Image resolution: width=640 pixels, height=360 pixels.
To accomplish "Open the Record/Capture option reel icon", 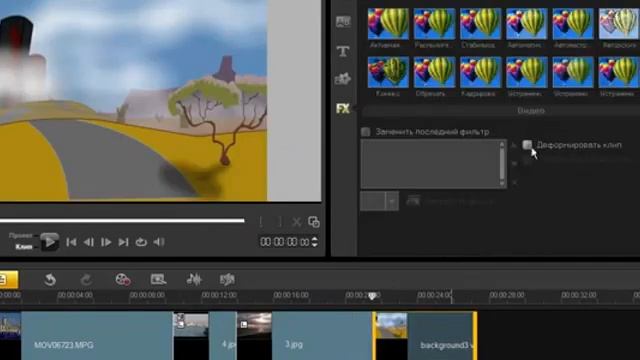I will coord(122,280).
